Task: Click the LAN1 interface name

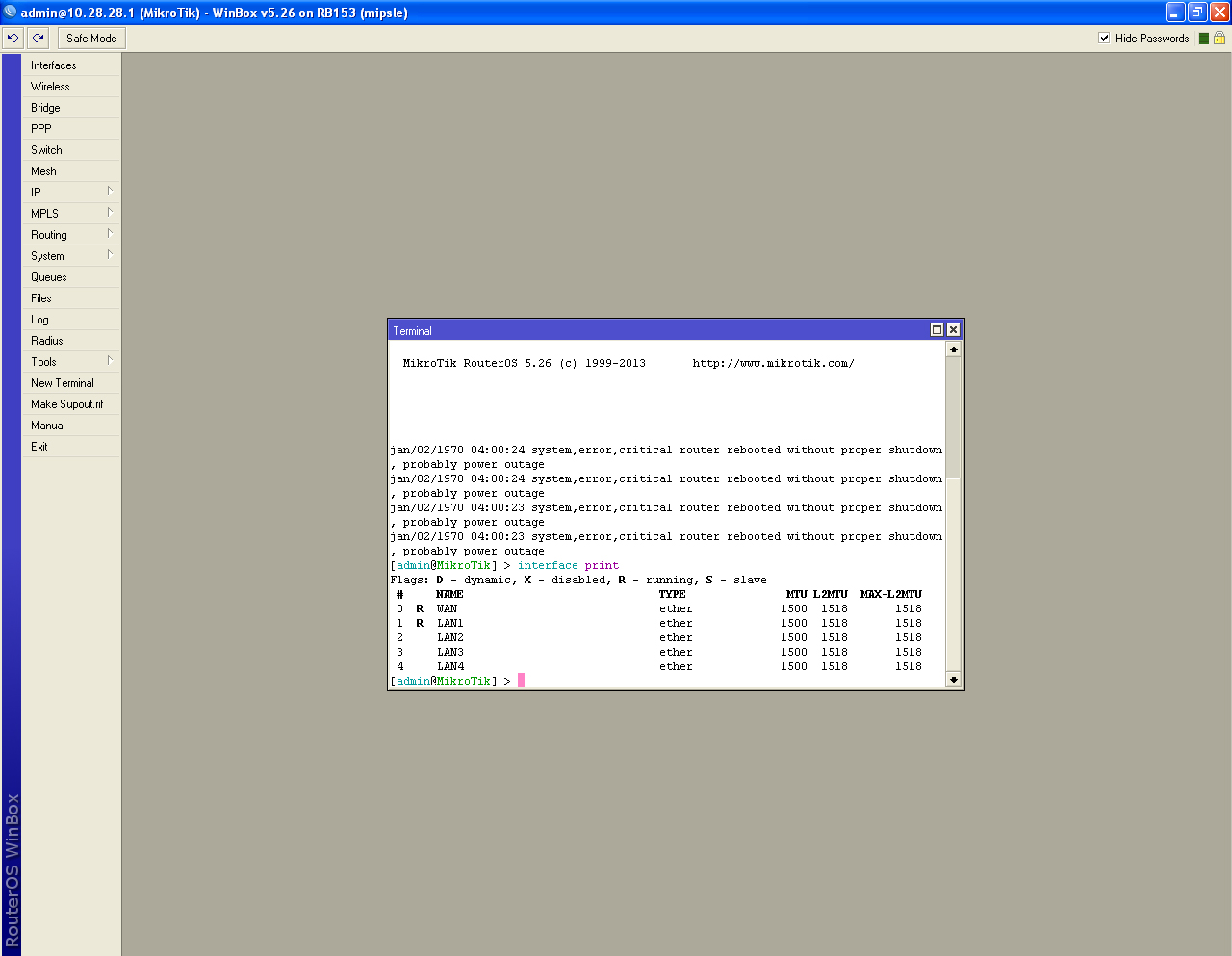Action: [450, 623]
